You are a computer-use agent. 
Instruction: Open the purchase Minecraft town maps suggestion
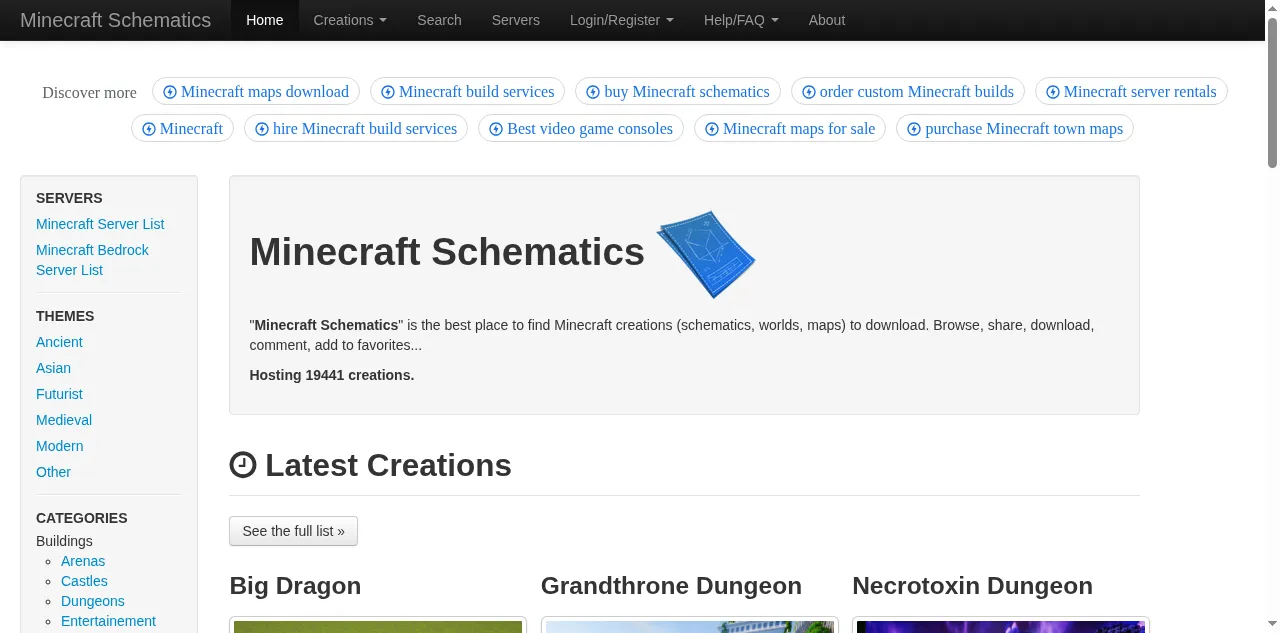pos(1015,129)
